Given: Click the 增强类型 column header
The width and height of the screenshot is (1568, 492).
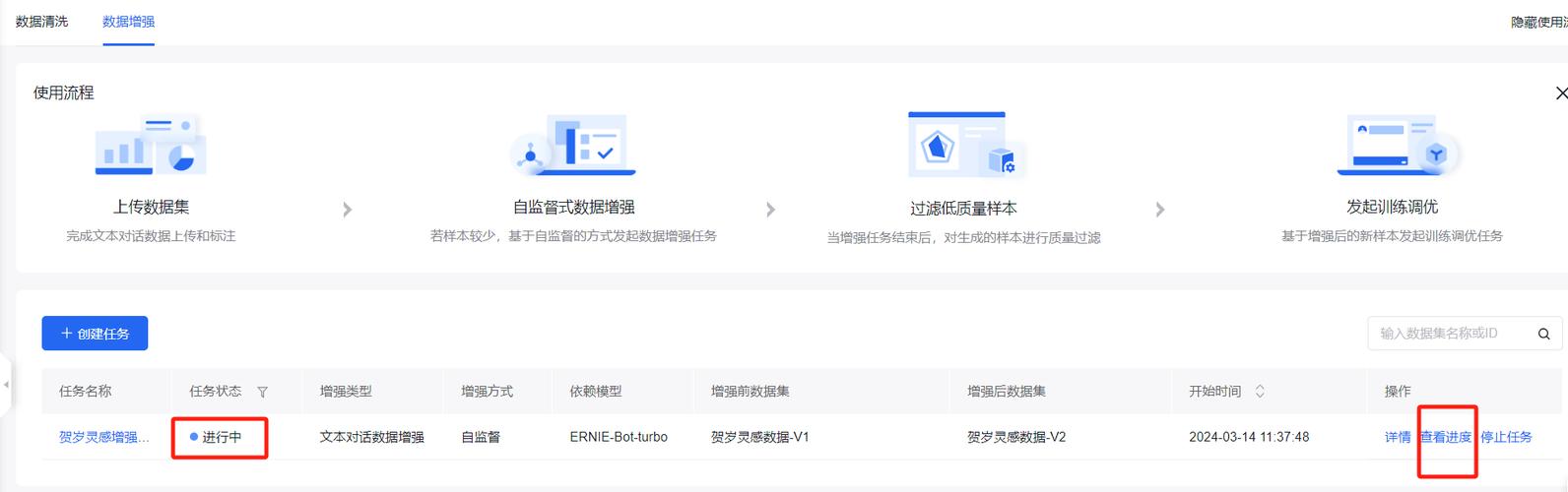Looking at the screenshot, I should [x=346, y=392].
